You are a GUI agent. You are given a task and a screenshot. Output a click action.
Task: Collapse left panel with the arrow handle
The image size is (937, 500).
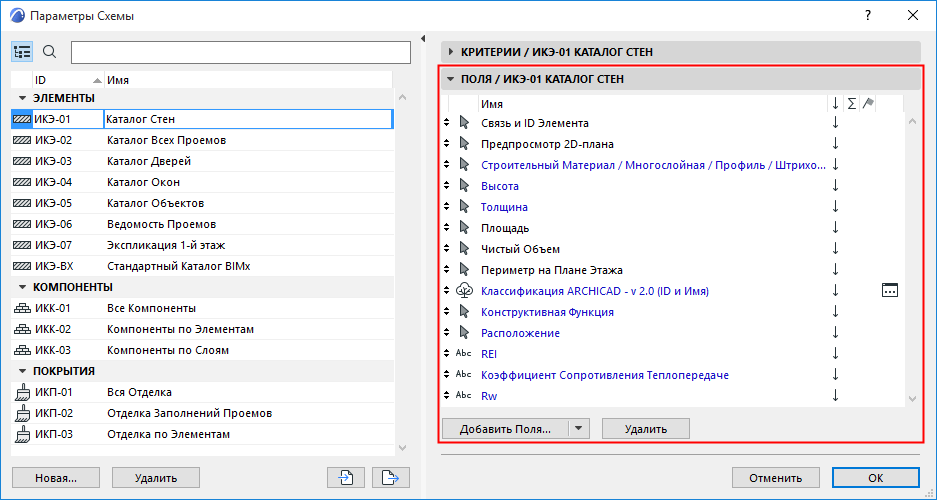[423, 39]
